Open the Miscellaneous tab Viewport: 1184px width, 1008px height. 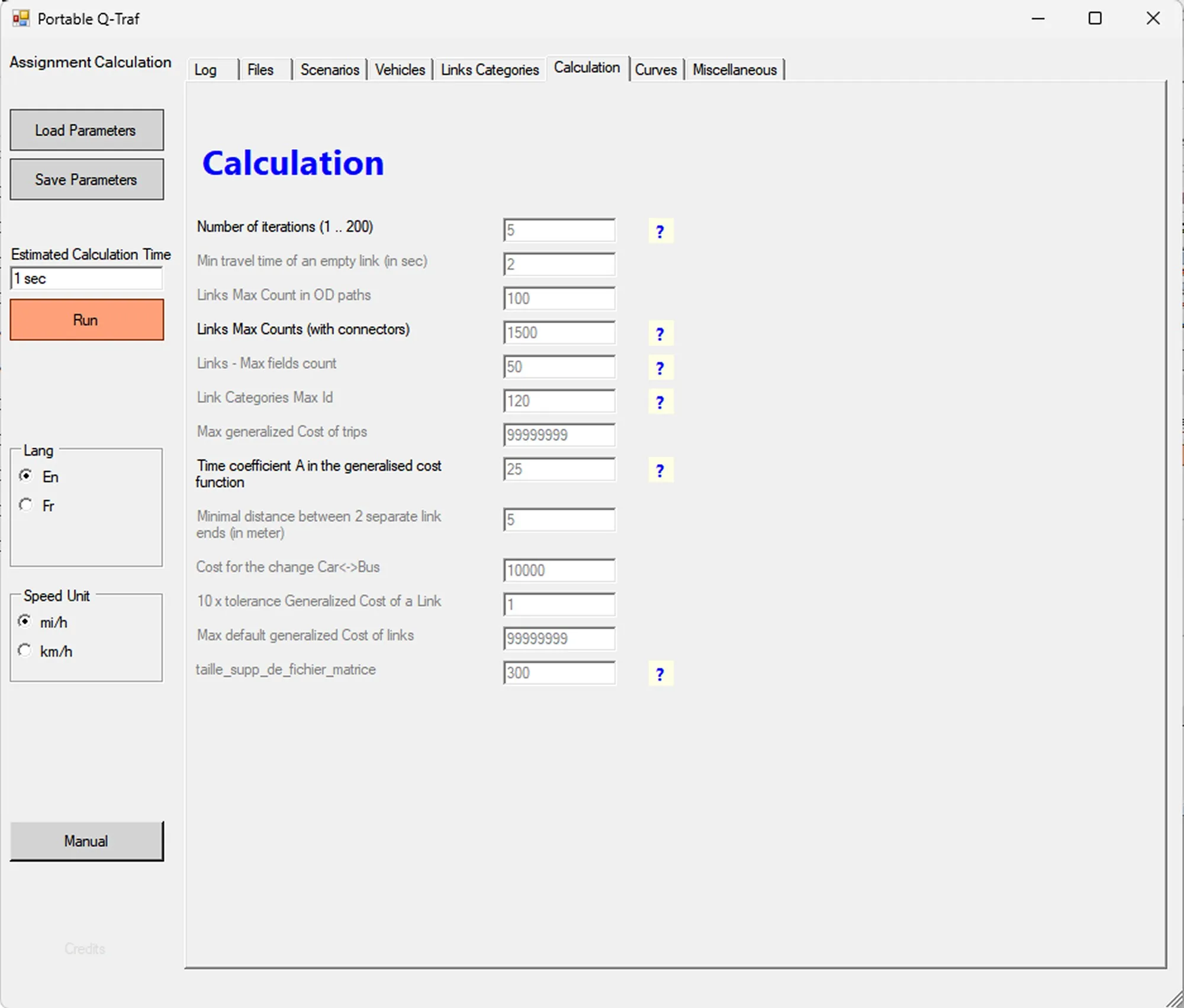[x=735, y=69]
